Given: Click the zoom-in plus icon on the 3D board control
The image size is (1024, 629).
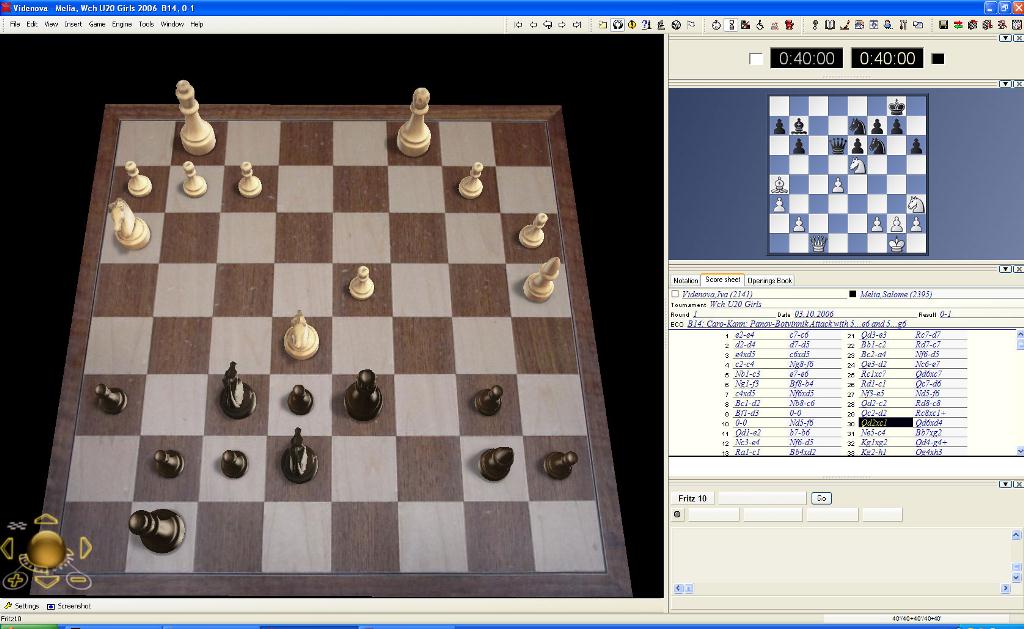Looking at the screenshot, I should (16, 579).
